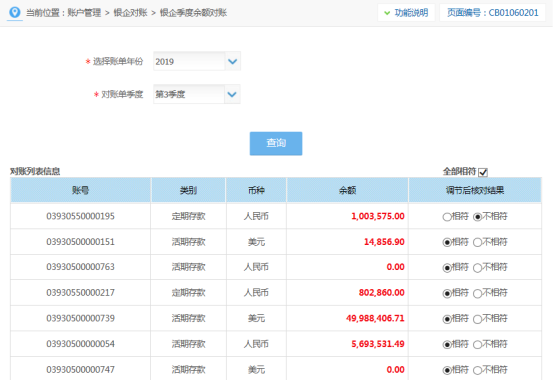Select 不相符 for account 03930500000763
This screenshot has width=554, height=380.
[x=477, y=268]
